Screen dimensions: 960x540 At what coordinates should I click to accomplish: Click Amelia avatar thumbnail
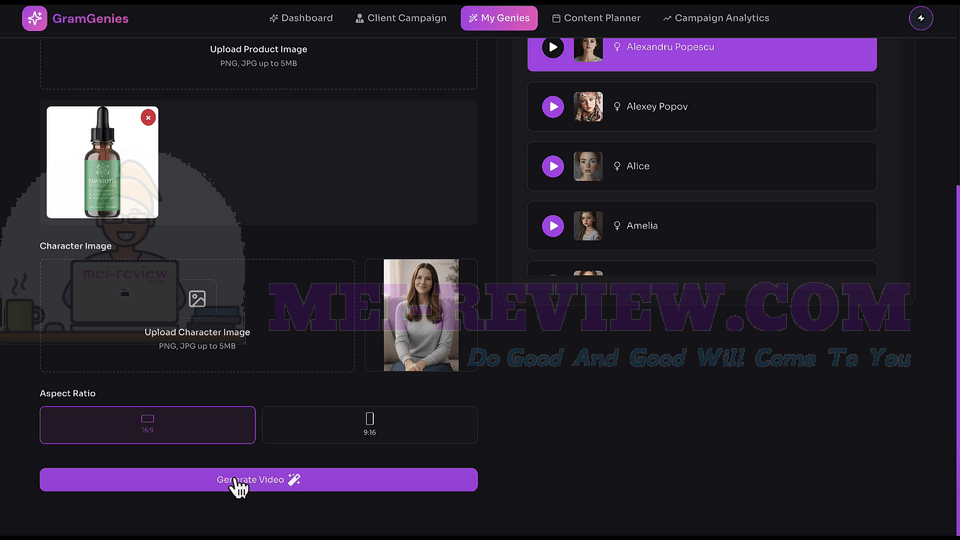click(x=588, y=226)
